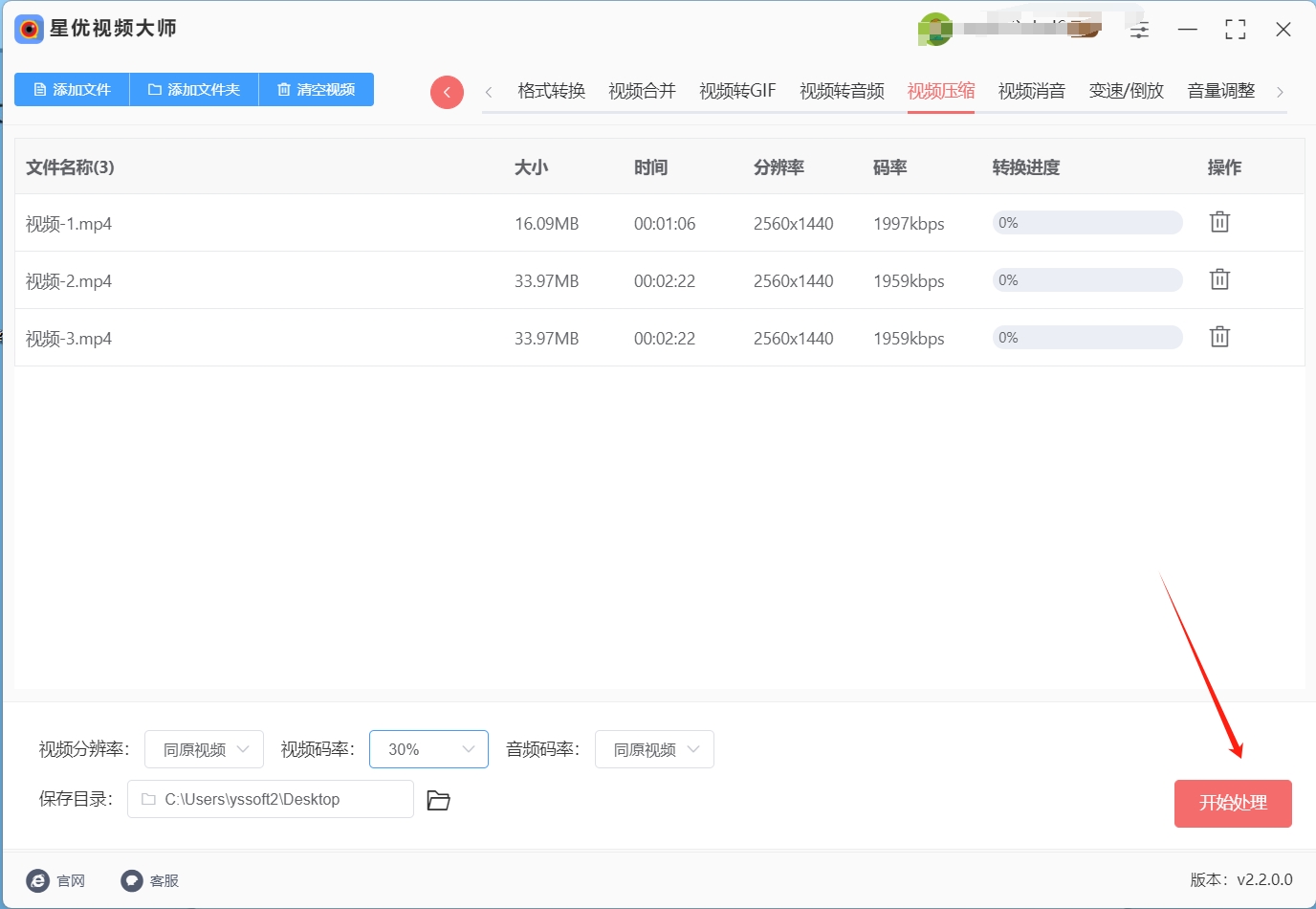This screenshot has height=909, width=1316.
Task: Switch to the 视频转音频 tab
Action: (x=842, y=91)
